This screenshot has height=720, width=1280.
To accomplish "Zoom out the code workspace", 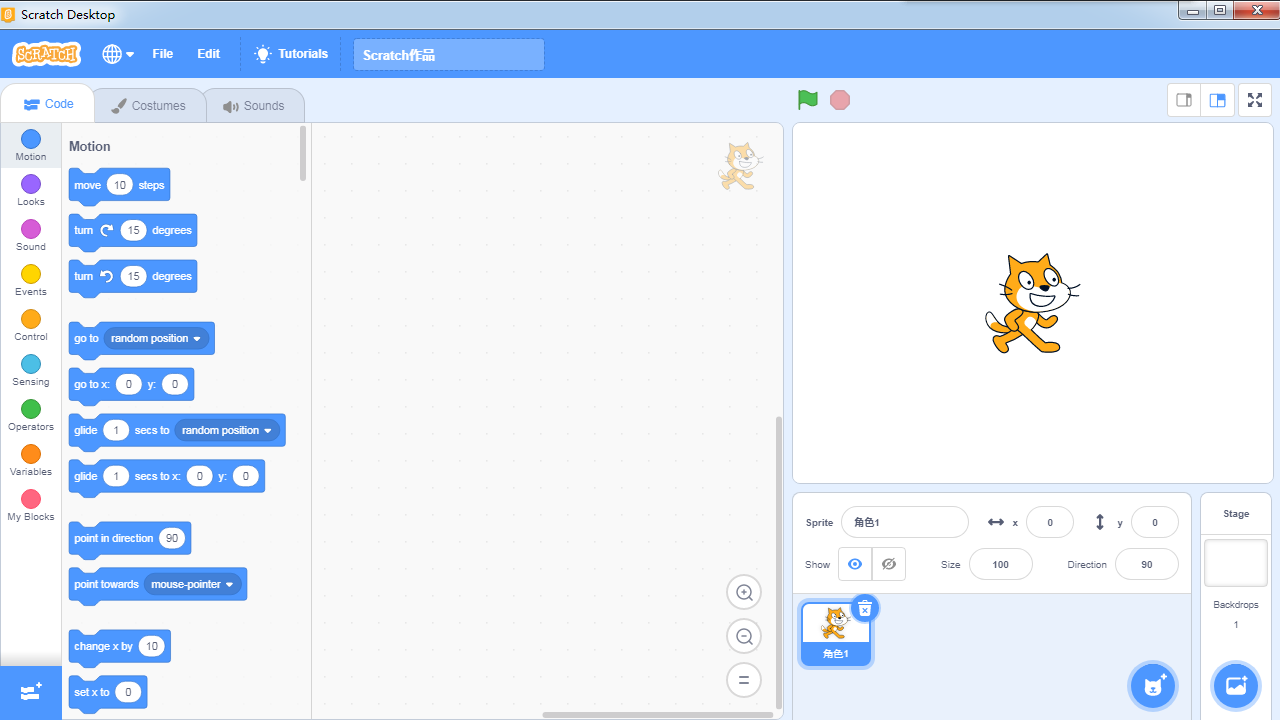I will tap(744, 636).
